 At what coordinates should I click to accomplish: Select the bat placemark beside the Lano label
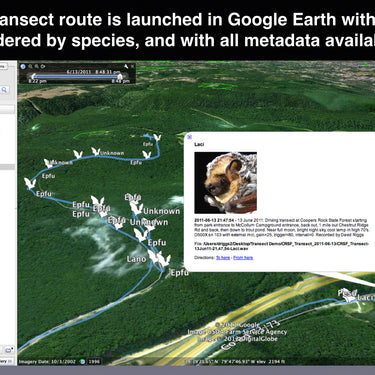(x=153, y=256)
